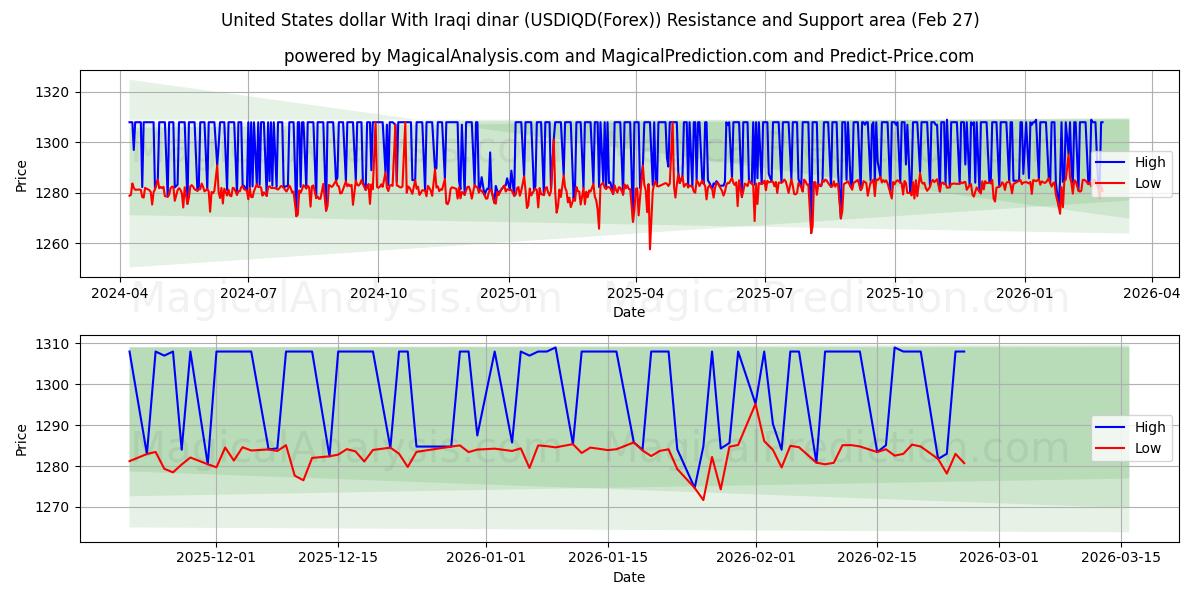Click the 2026-01-01 date tick label
1200x600 pixels.
[x=485, y=558]
